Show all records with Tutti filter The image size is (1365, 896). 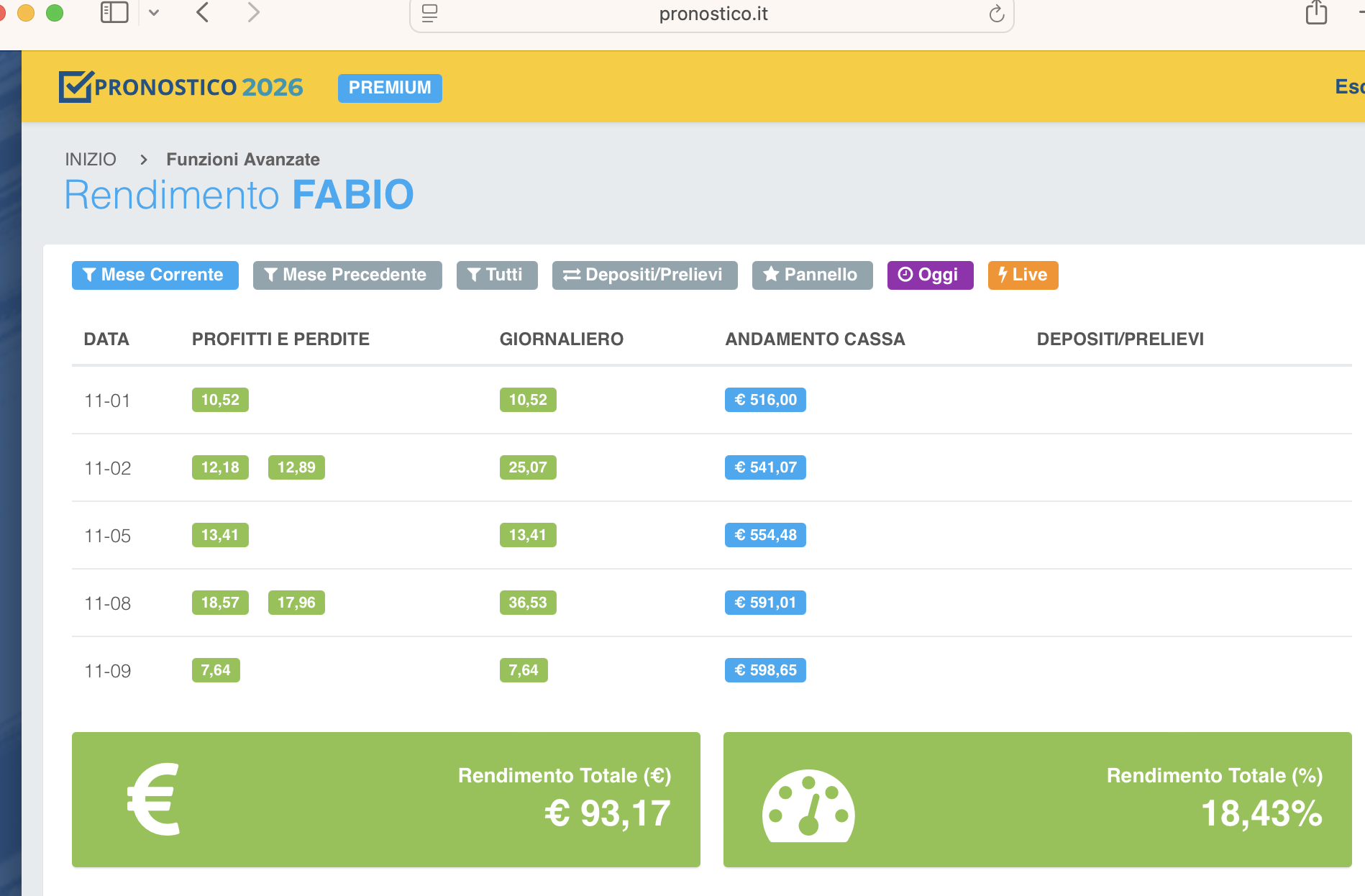(497, 275)
